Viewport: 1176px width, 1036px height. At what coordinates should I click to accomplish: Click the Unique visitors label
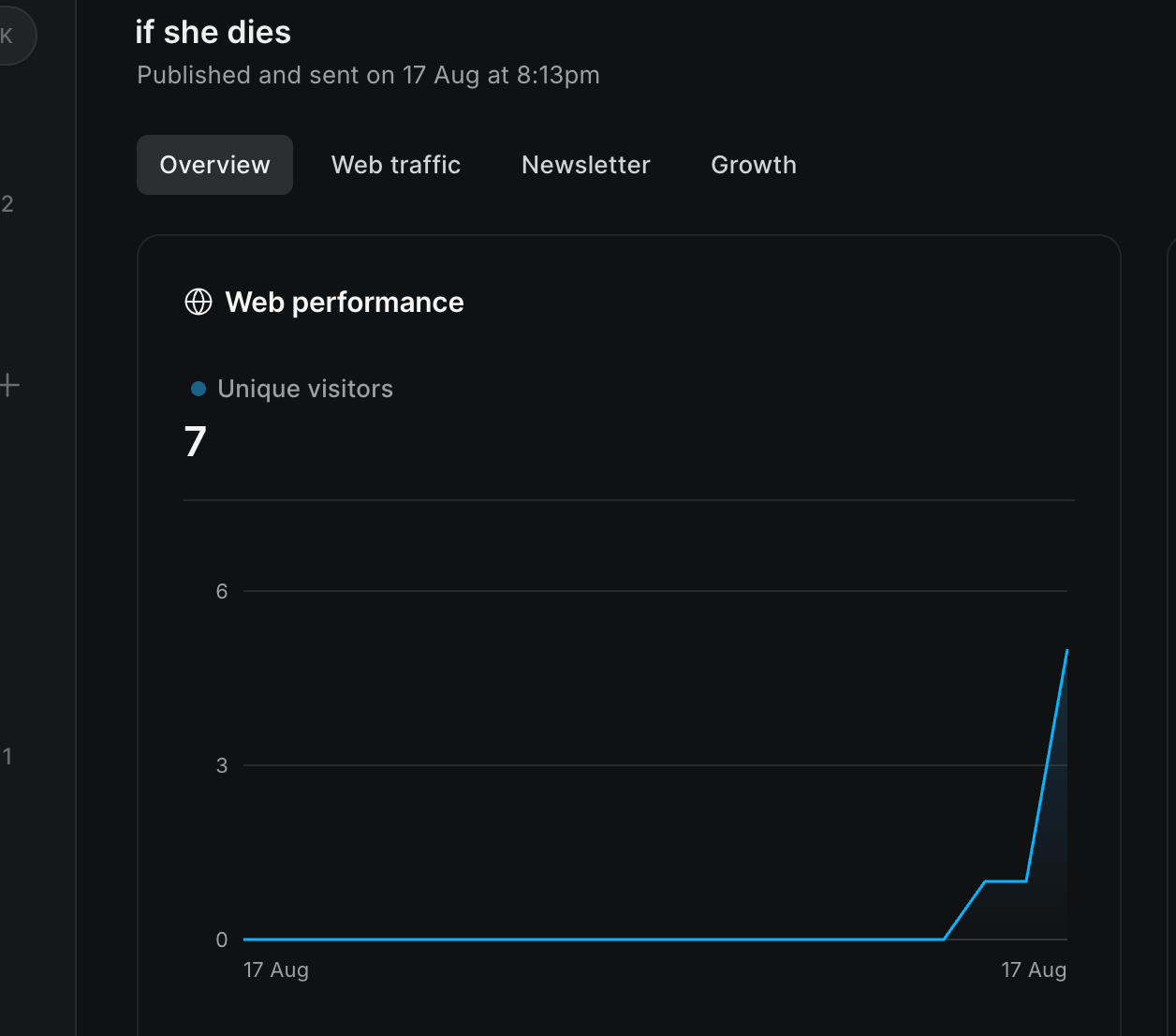pyautogui.click(x=305, y=389)
